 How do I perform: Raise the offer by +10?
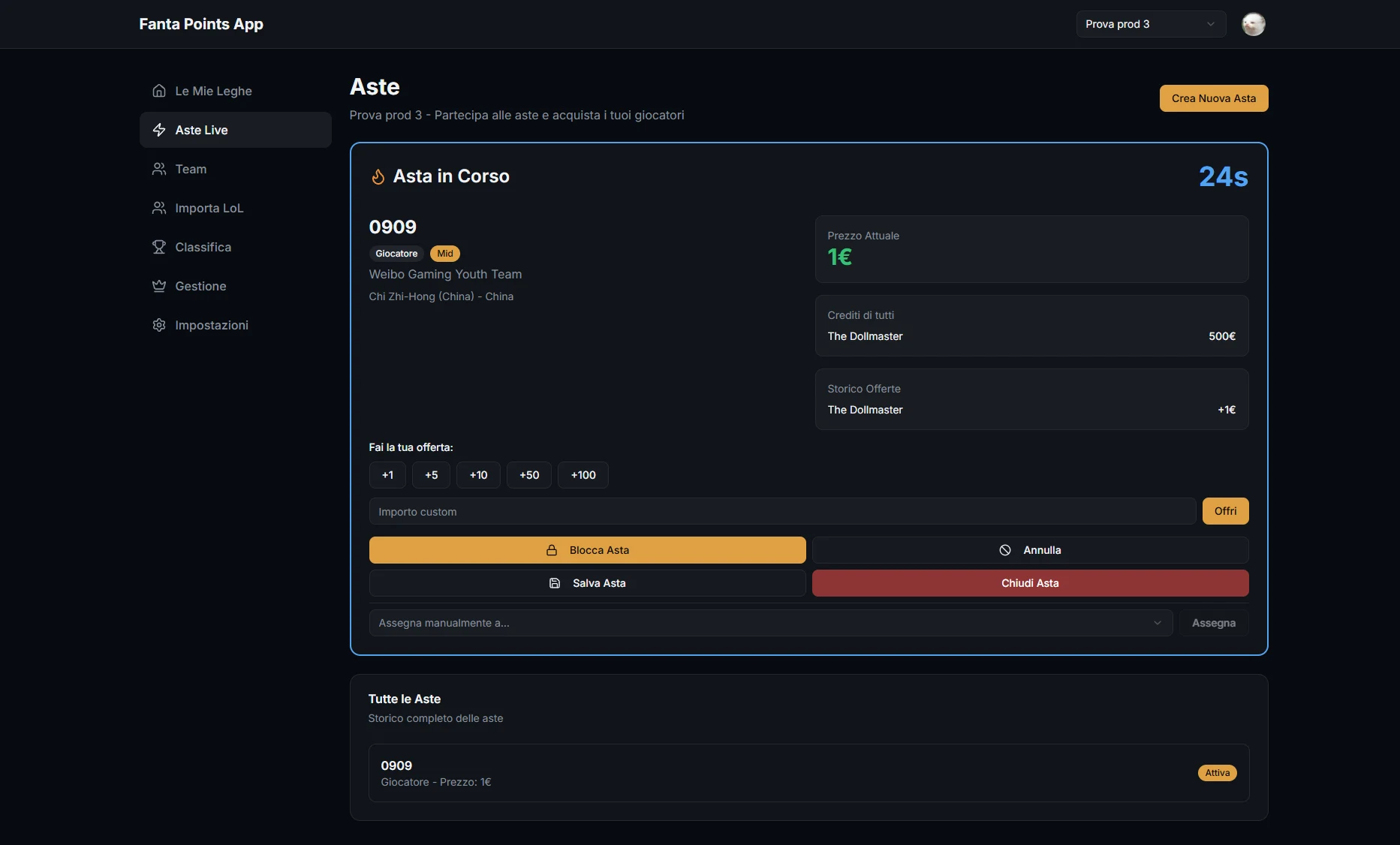tap(478, 475)
